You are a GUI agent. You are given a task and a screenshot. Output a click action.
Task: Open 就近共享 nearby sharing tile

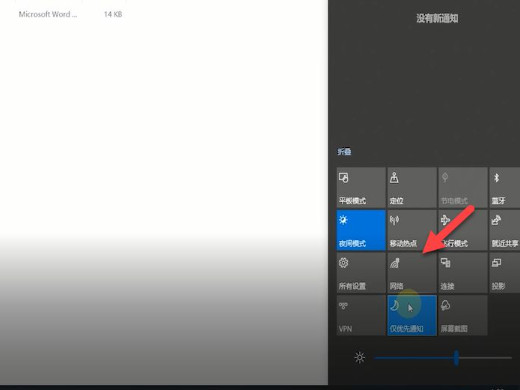point(504,230)
